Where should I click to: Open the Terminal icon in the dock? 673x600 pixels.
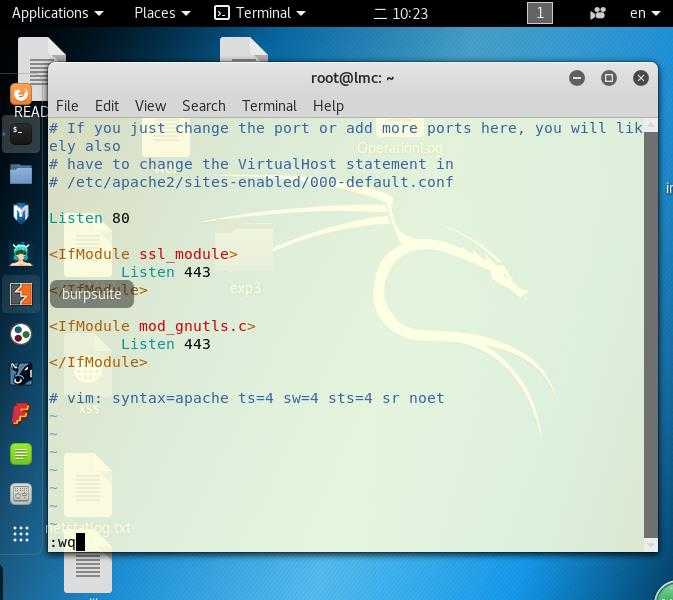point(21,134)
